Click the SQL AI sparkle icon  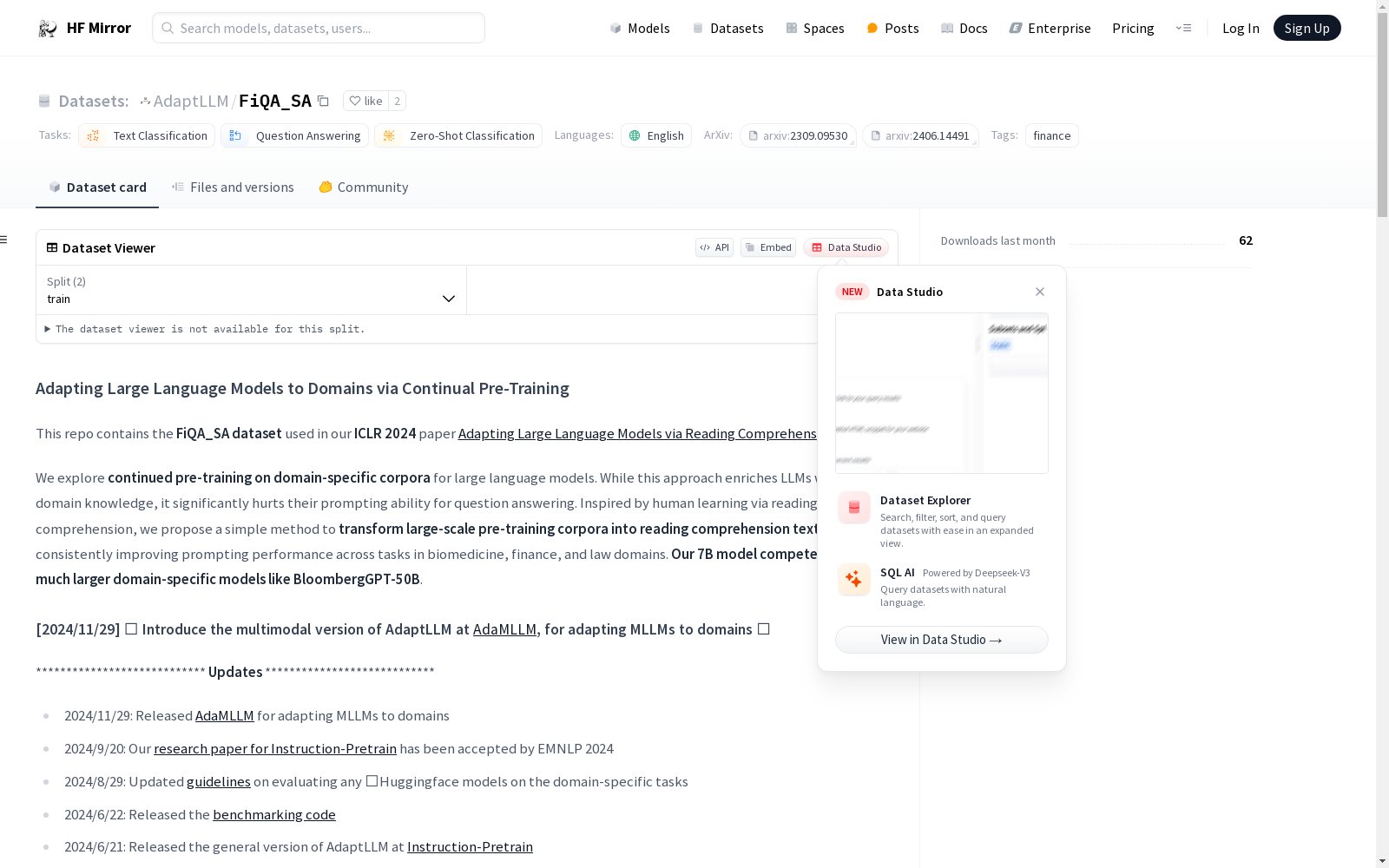(854, 579)
